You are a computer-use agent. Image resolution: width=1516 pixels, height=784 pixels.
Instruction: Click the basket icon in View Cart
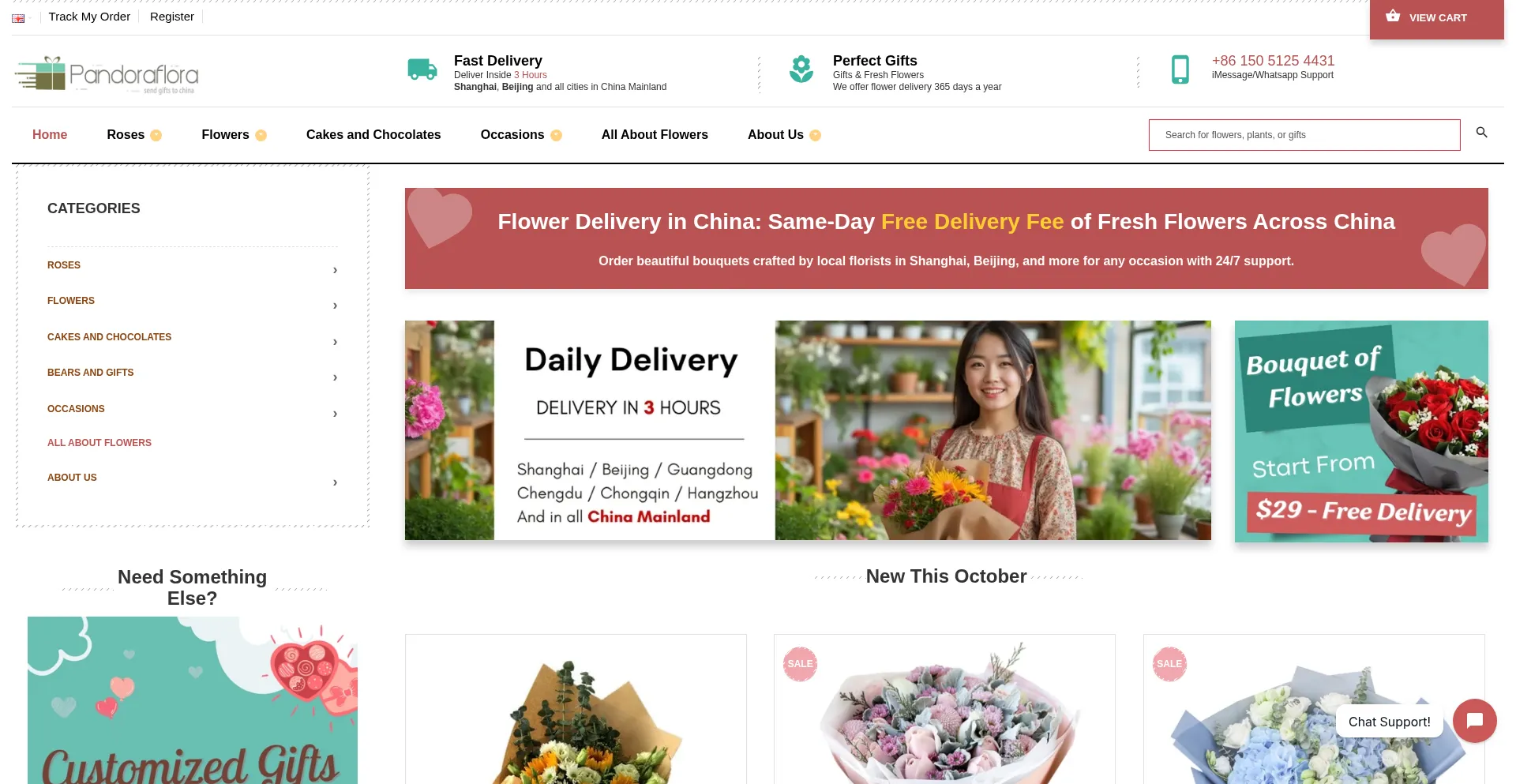tap(1393, 16)
